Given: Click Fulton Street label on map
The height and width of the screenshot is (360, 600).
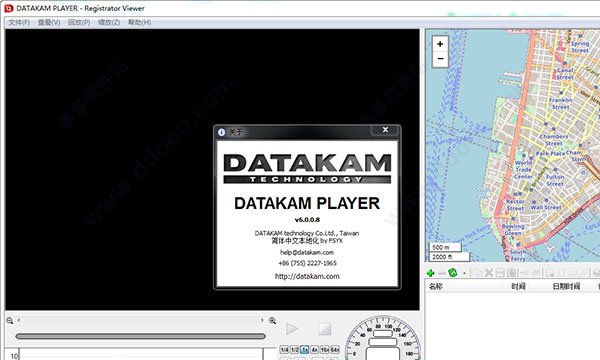Looking at the screenshot, I should [x=555, y=180].
